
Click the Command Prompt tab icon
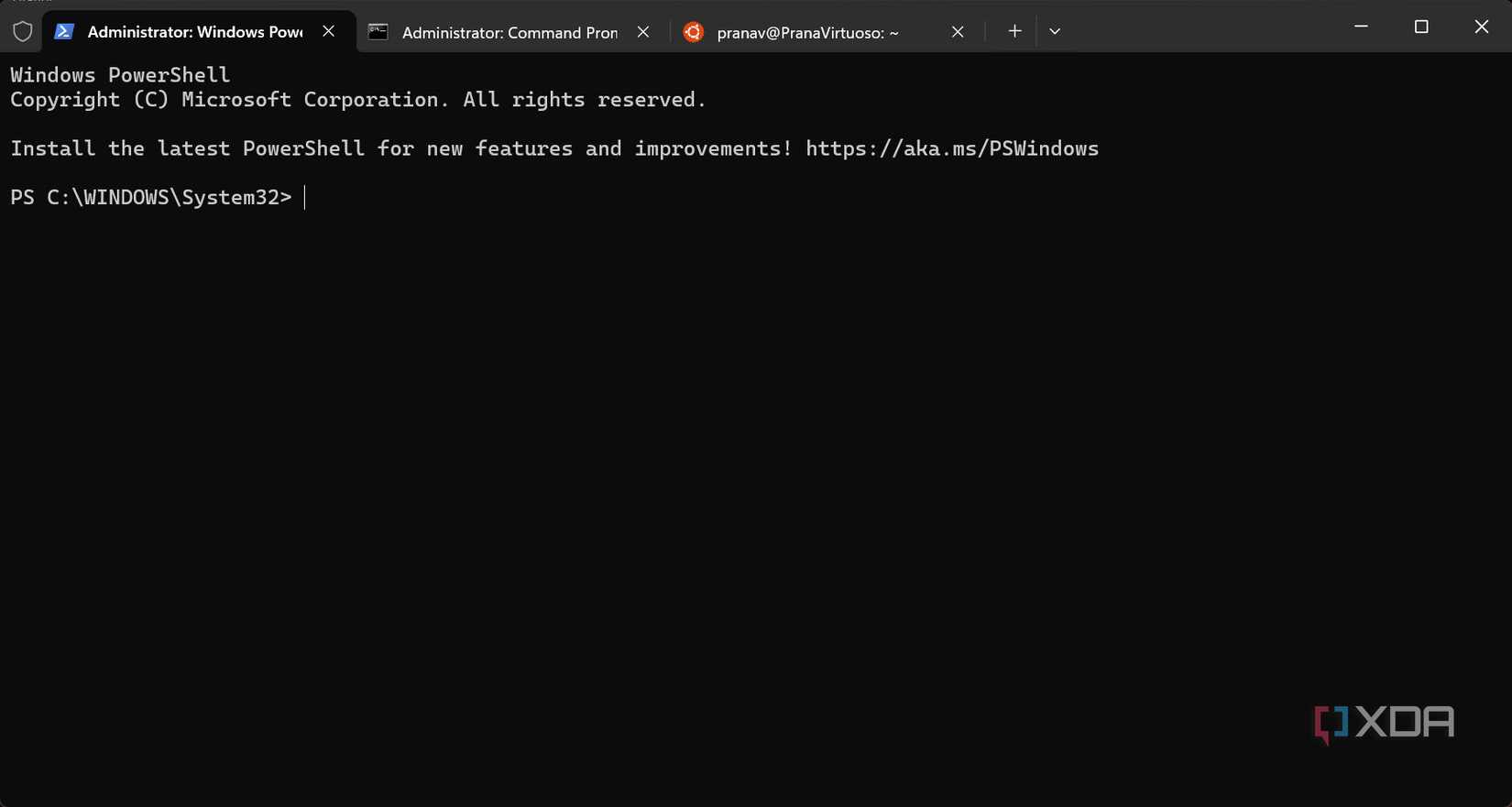coord(378,32)
